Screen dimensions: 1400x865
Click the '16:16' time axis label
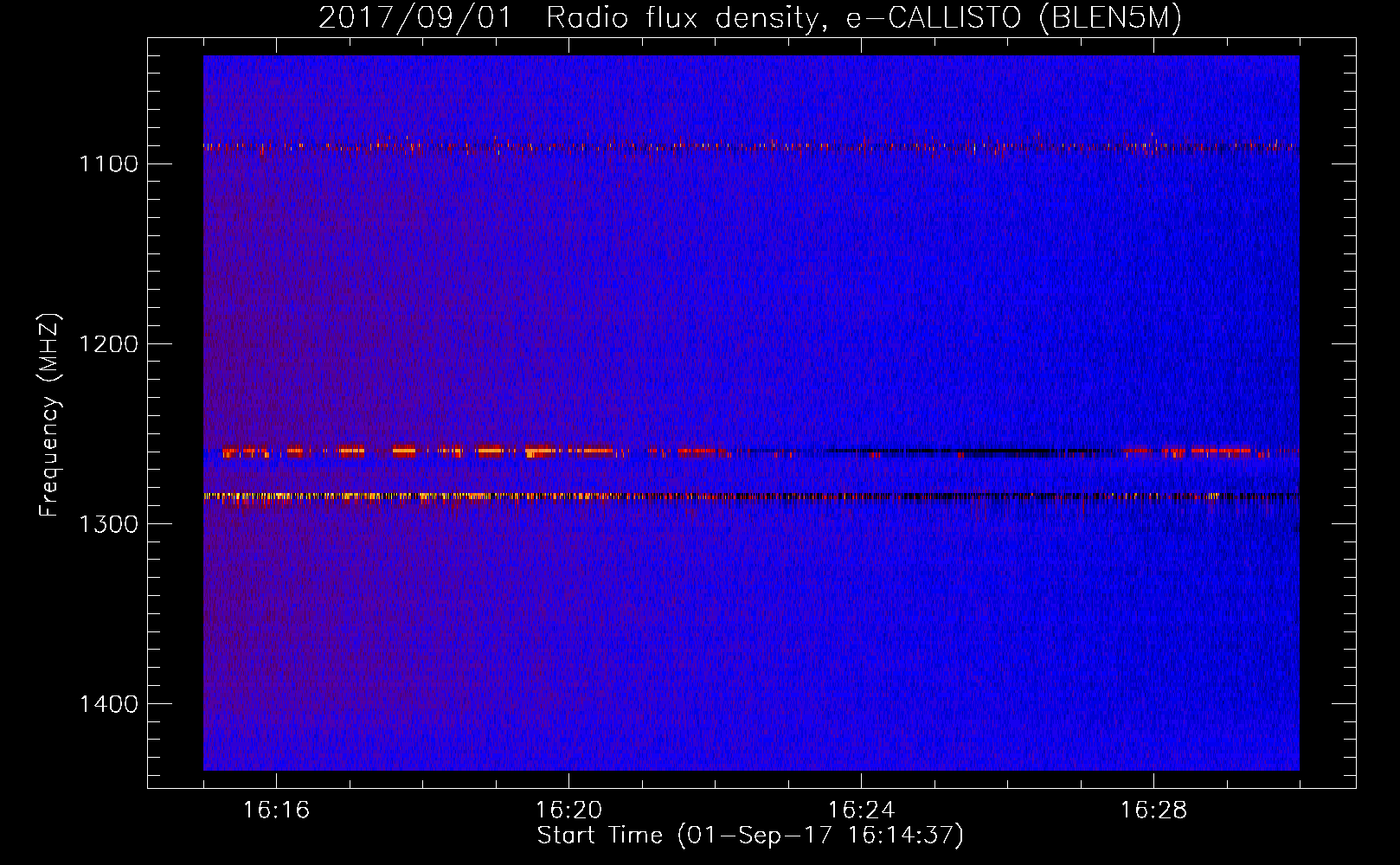(276, 811)
